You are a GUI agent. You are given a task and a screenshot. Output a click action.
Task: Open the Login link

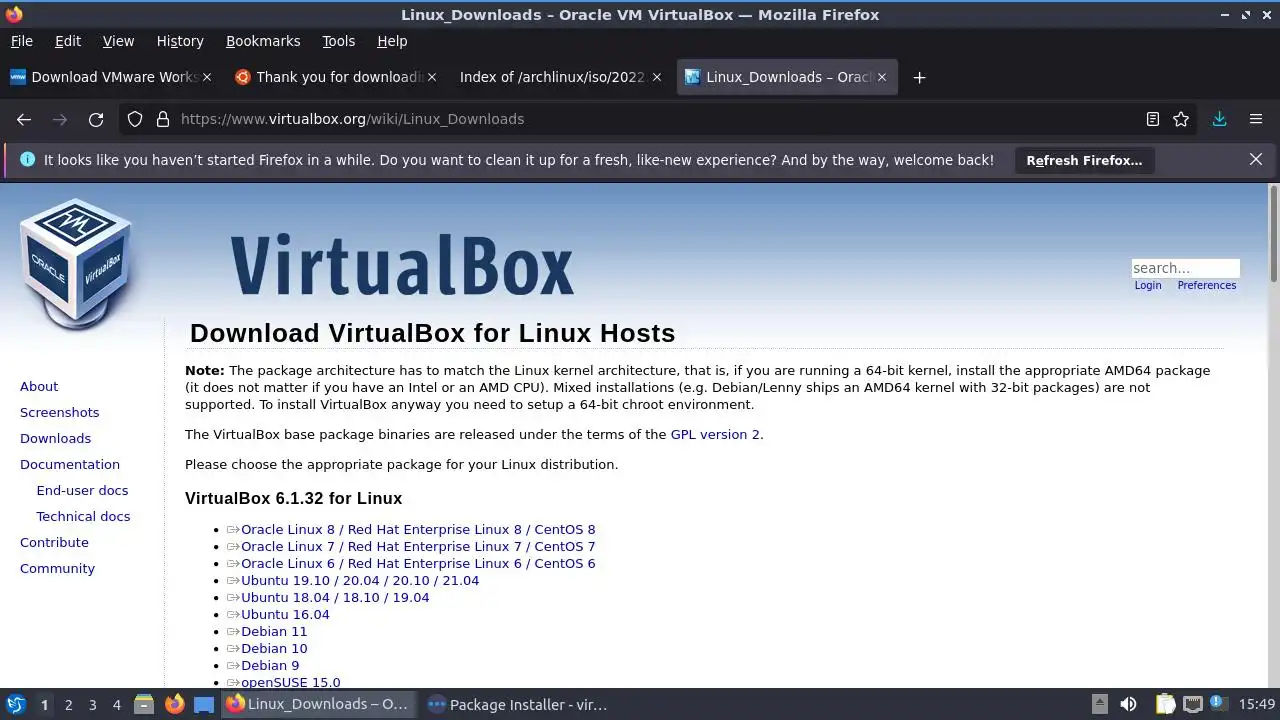1148,285
